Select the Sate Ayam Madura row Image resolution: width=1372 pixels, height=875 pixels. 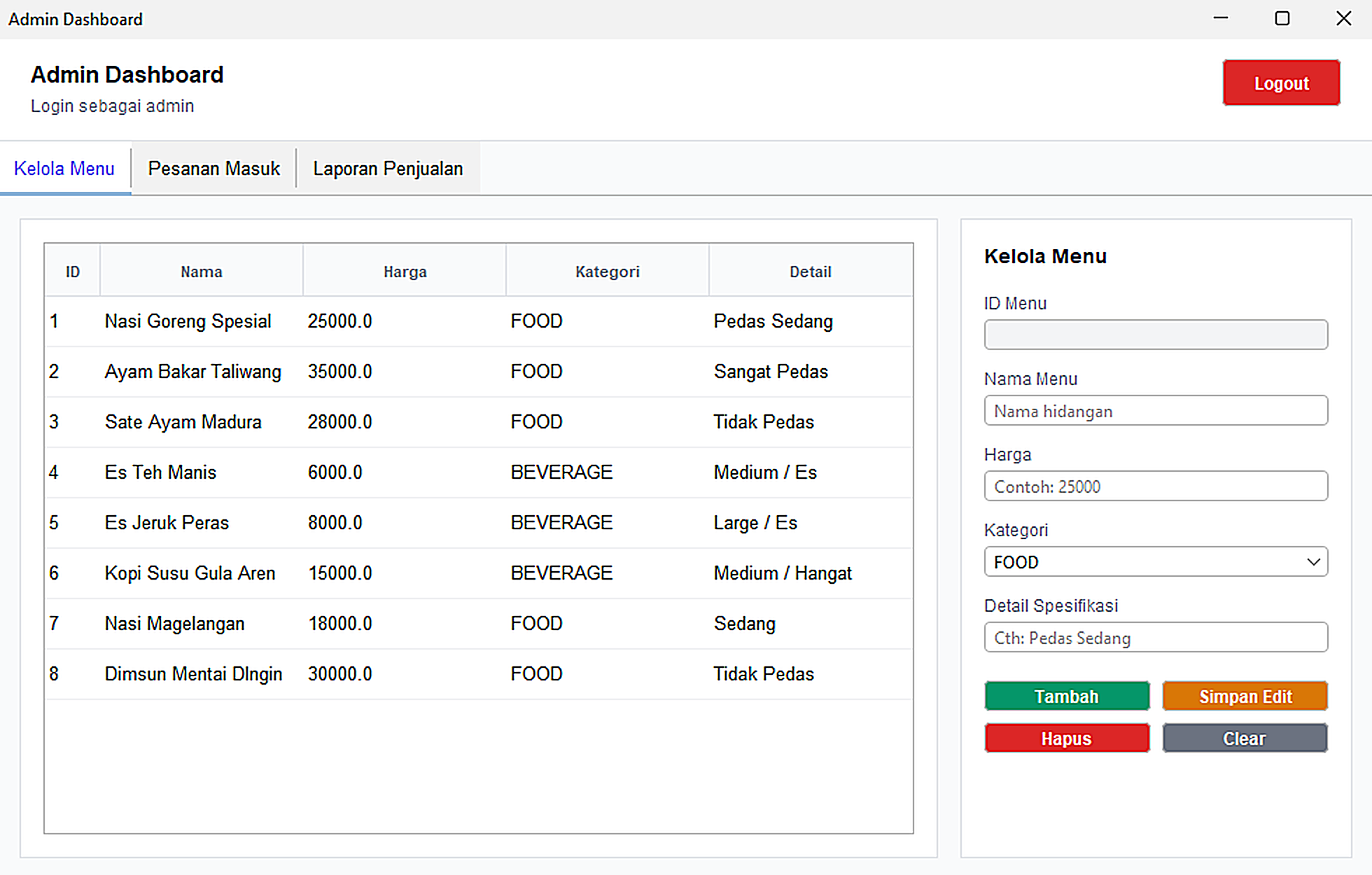click(479, 422)
